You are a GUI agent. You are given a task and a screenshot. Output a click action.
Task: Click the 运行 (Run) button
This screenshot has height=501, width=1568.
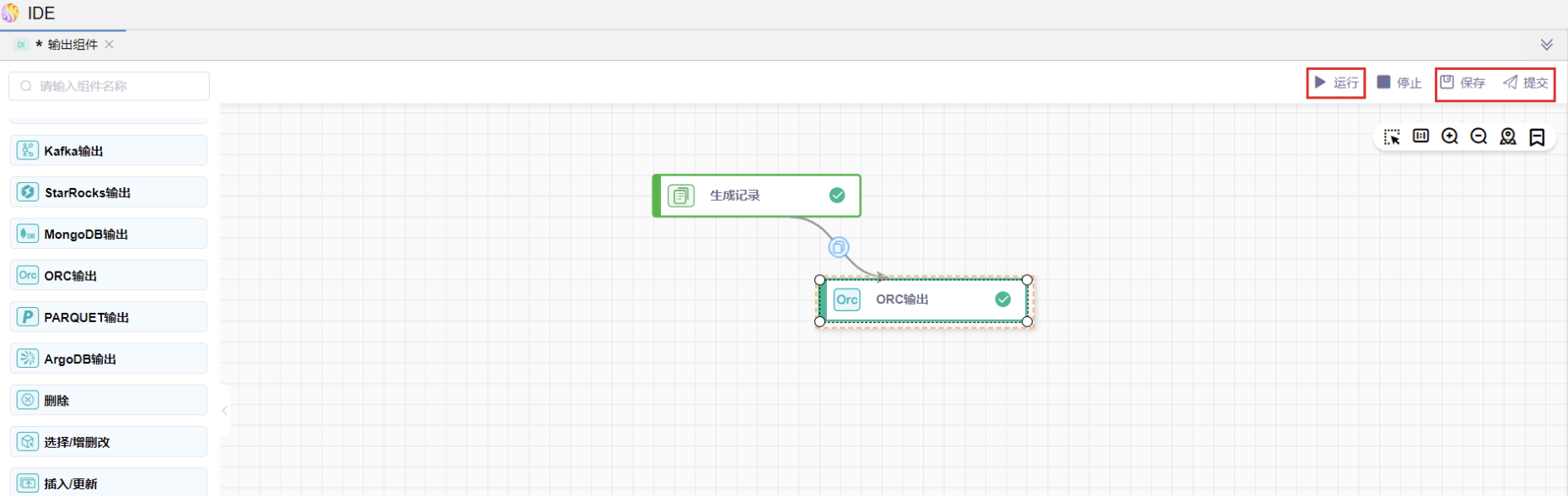click(x=1336, y=83)
